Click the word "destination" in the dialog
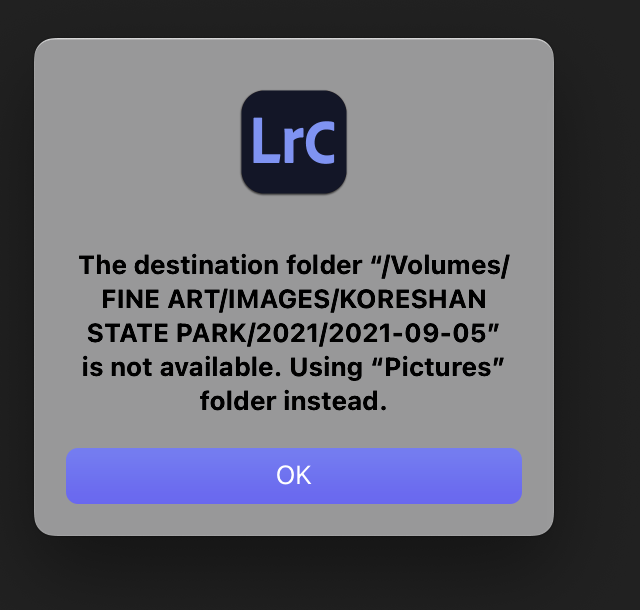Viewport: 640px width, 610px height. point(207,265)
